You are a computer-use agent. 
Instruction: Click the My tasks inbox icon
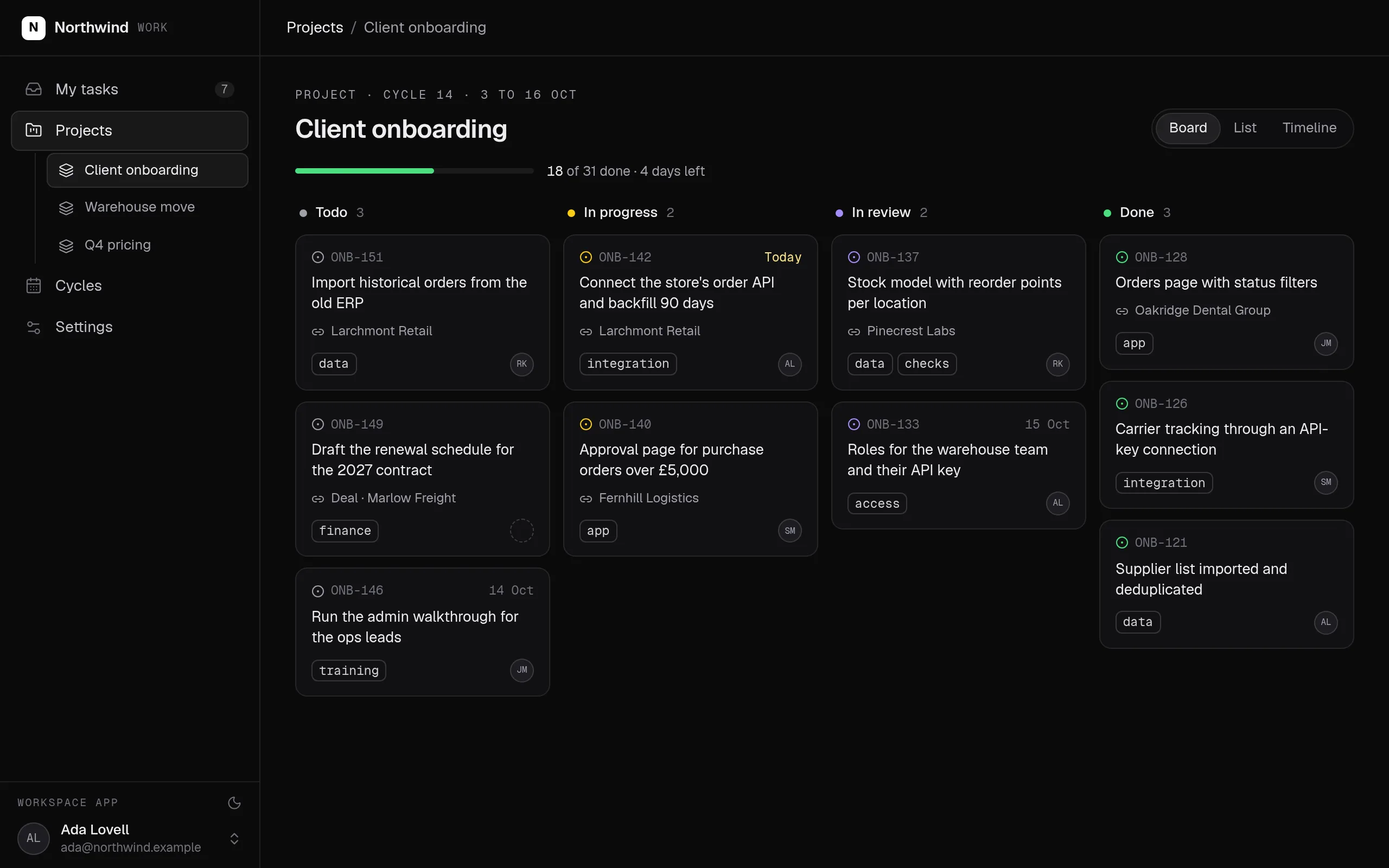[x=34, y=89]
